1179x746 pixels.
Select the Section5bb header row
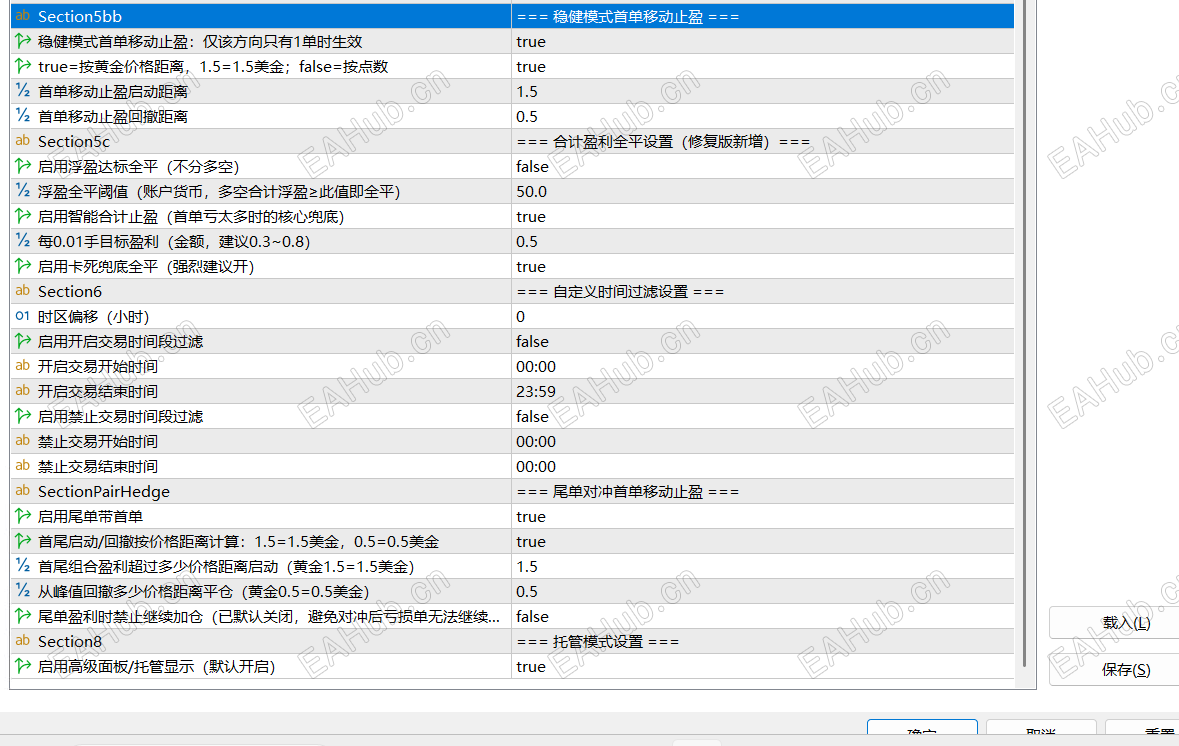512,16
